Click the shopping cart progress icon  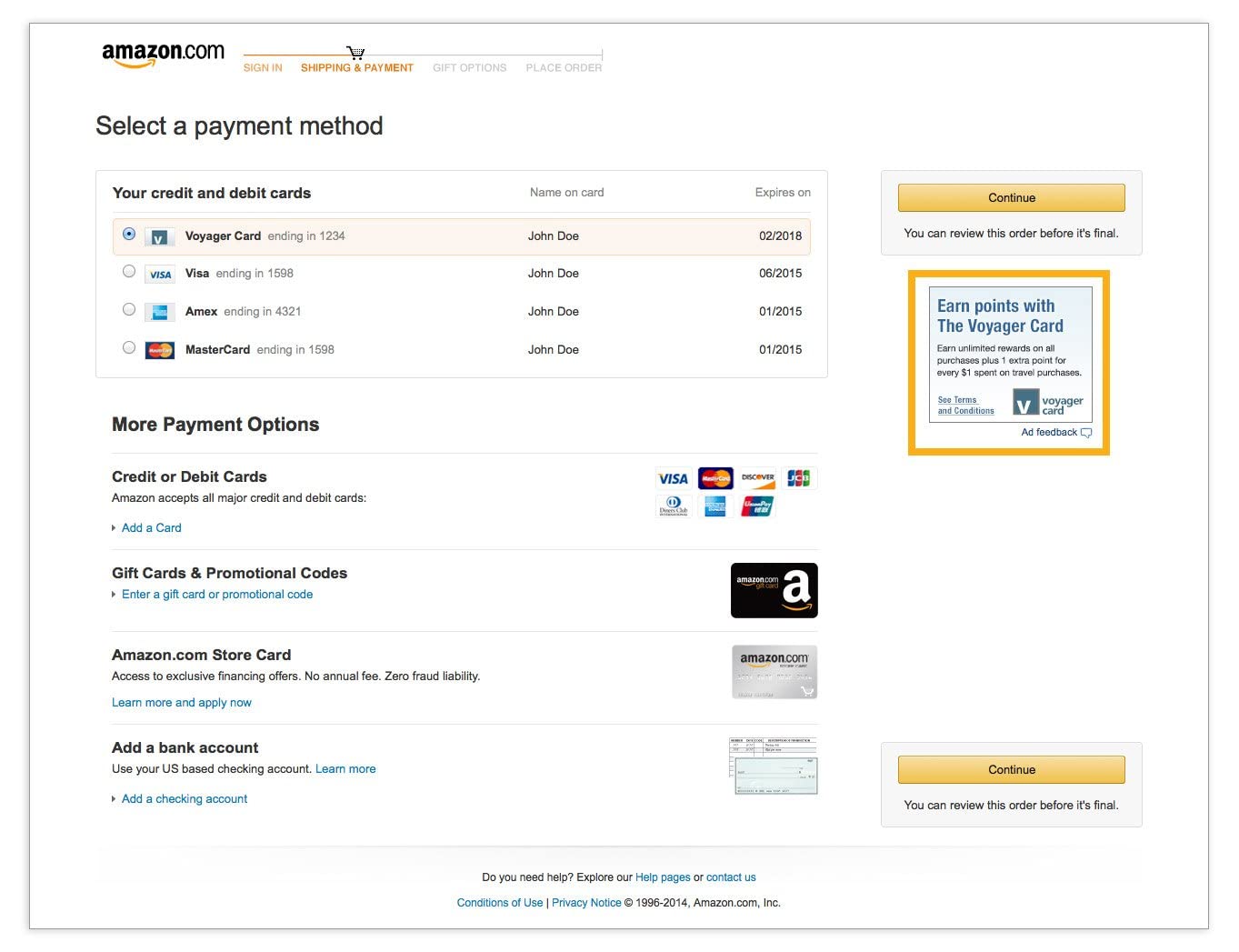[x=355, y=53]
